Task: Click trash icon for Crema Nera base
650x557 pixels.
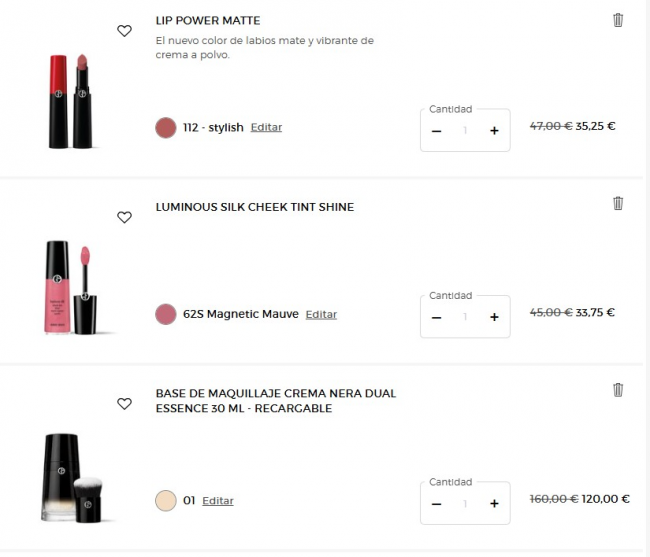Action: [618, 390]
